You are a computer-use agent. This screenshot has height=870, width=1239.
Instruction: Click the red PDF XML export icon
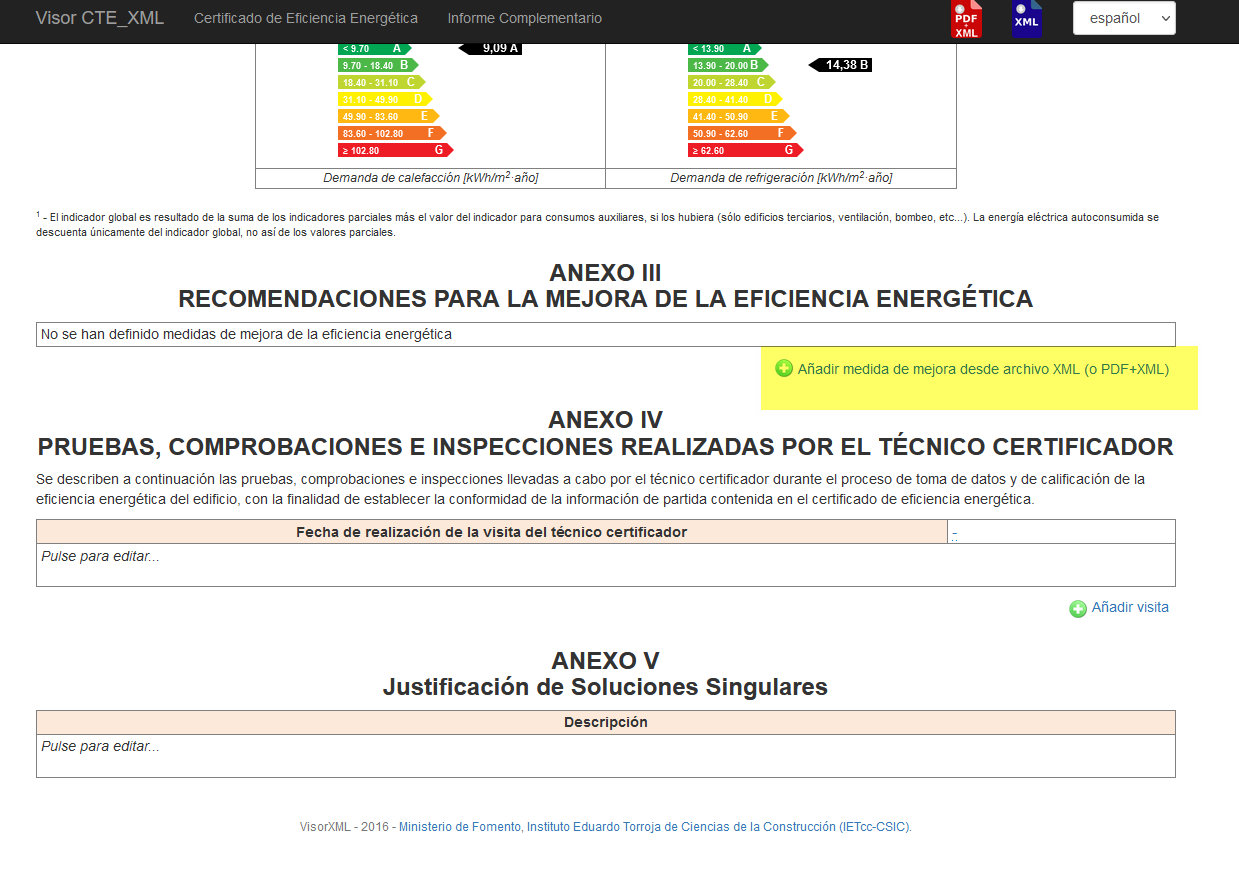click(966, 19)
